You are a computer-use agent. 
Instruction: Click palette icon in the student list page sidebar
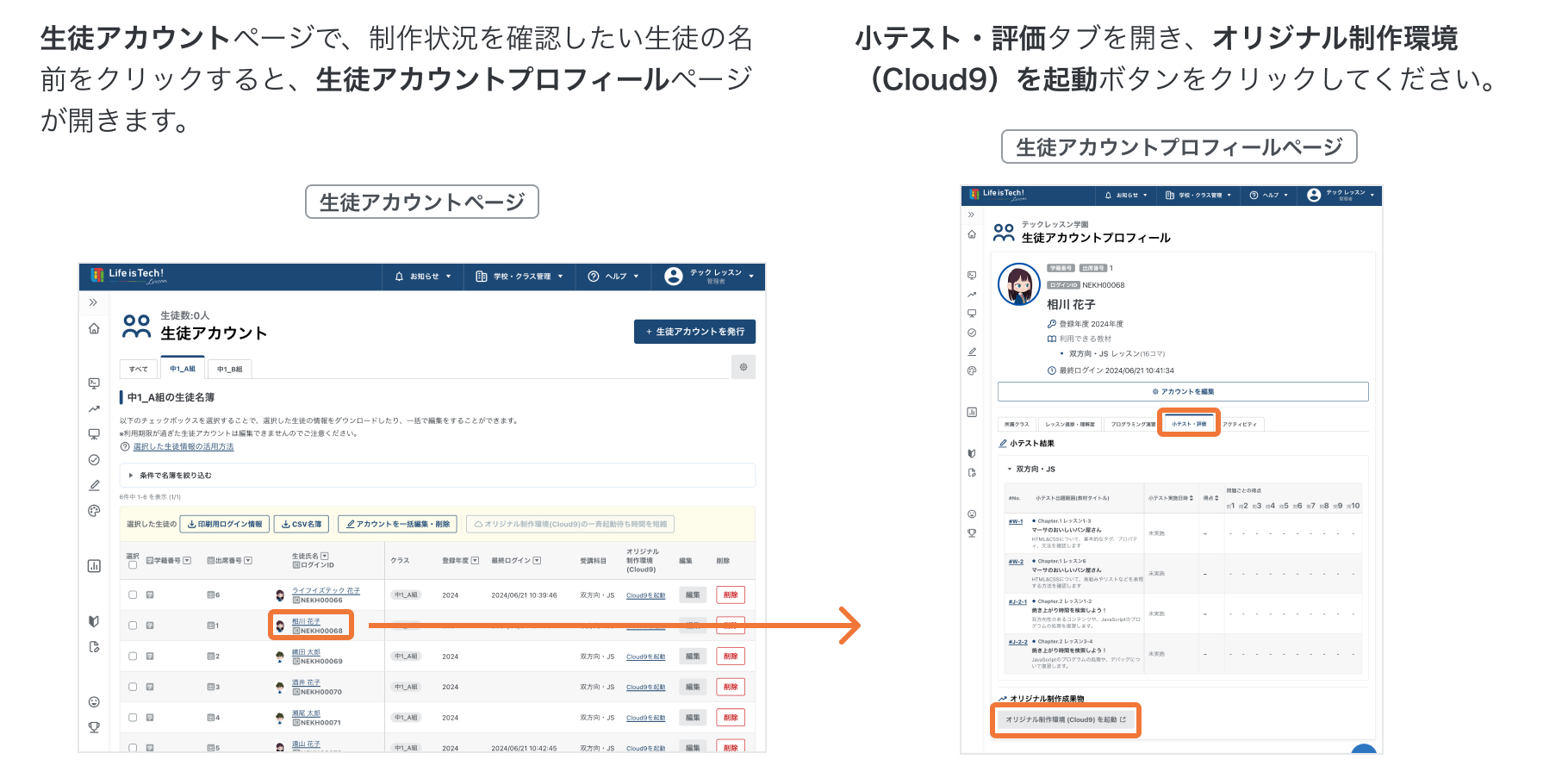click(x=94, y=511)
